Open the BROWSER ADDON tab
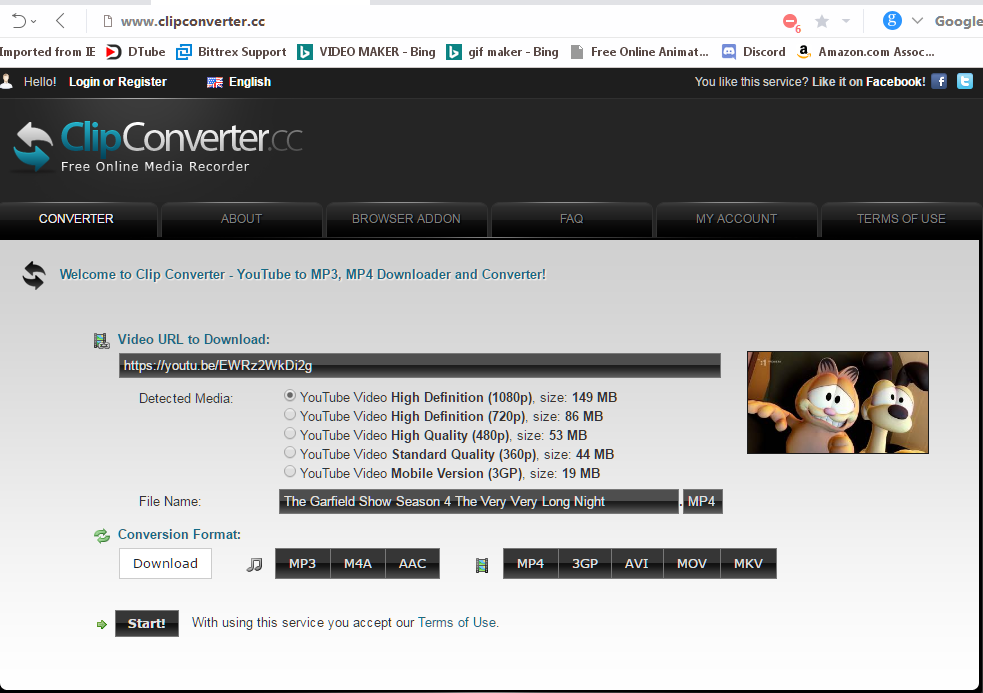The height and width of the screenshot is (693, 983). pos(406,219)
